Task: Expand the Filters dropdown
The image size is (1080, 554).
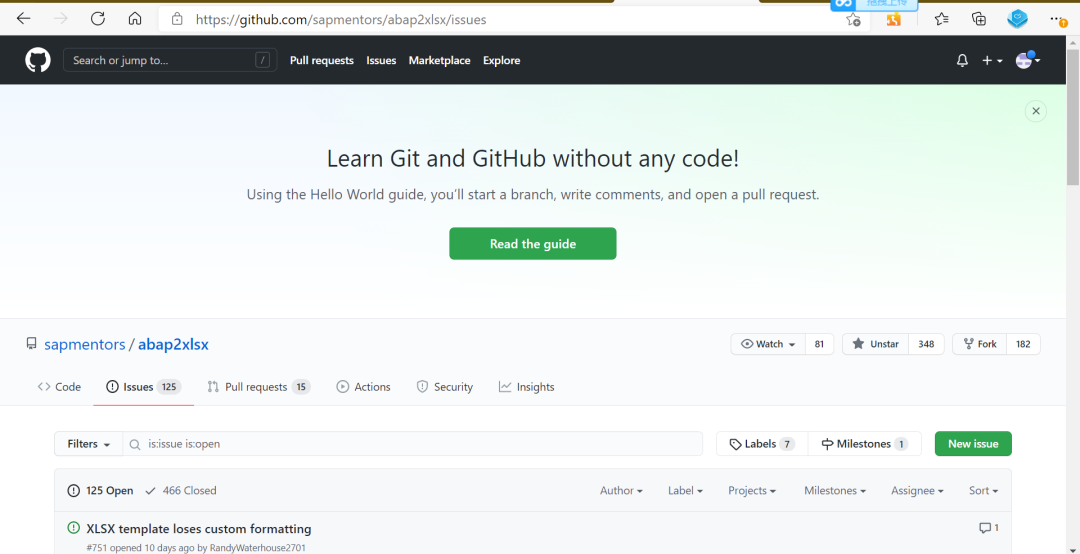Action: pyautogui.click(x=89, y=444)
